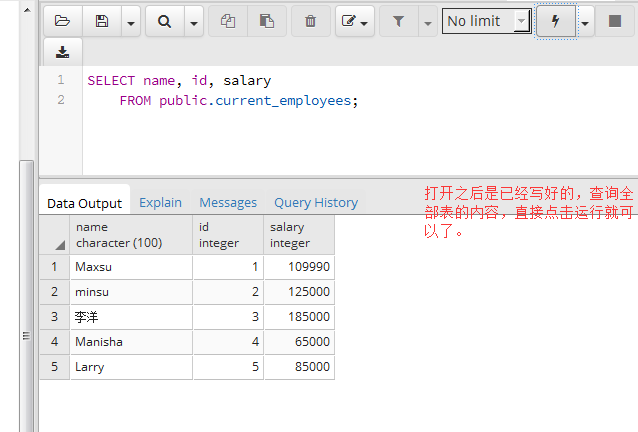Viewport: 638px width, 432px height.
Task: Click the salary cell 85000
Action: [299, 367]
